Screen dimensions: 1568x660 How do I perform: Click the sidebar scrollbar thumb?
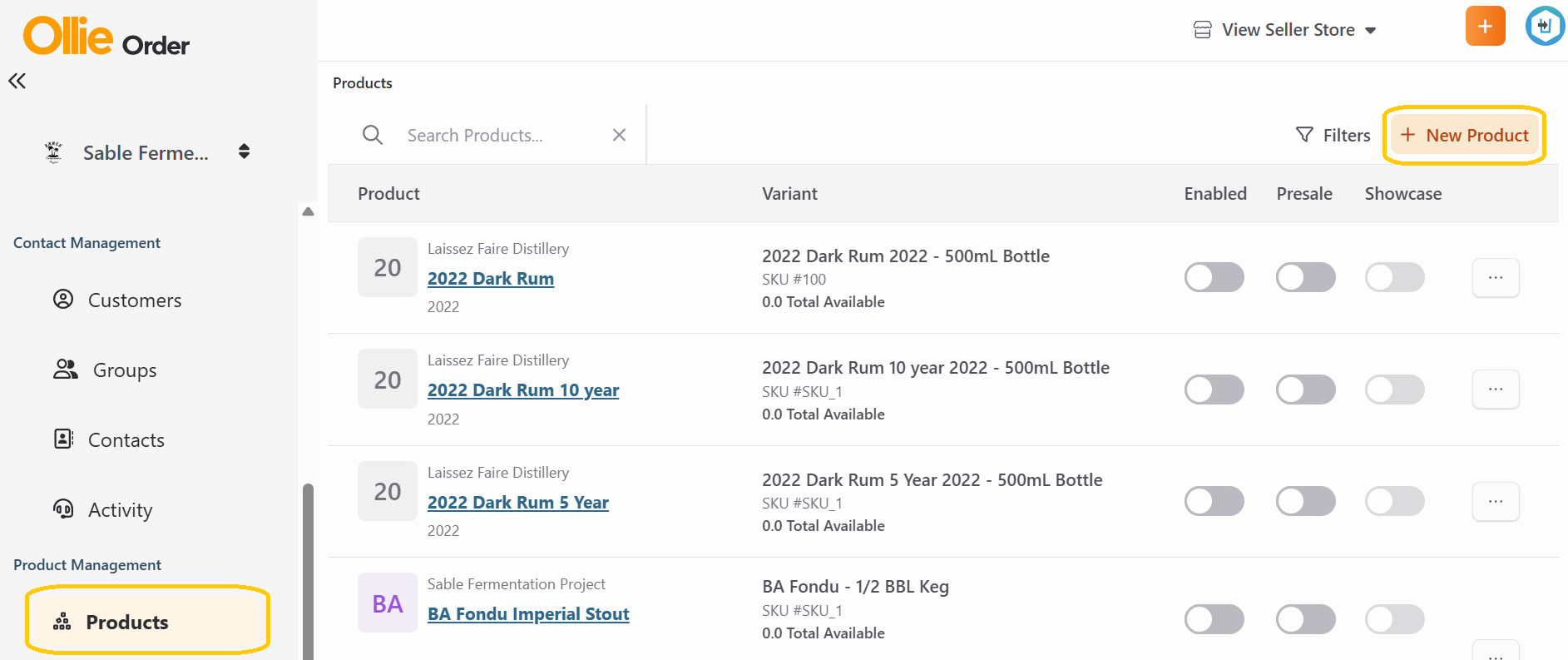pyautogui.click(x=309, y=571)
